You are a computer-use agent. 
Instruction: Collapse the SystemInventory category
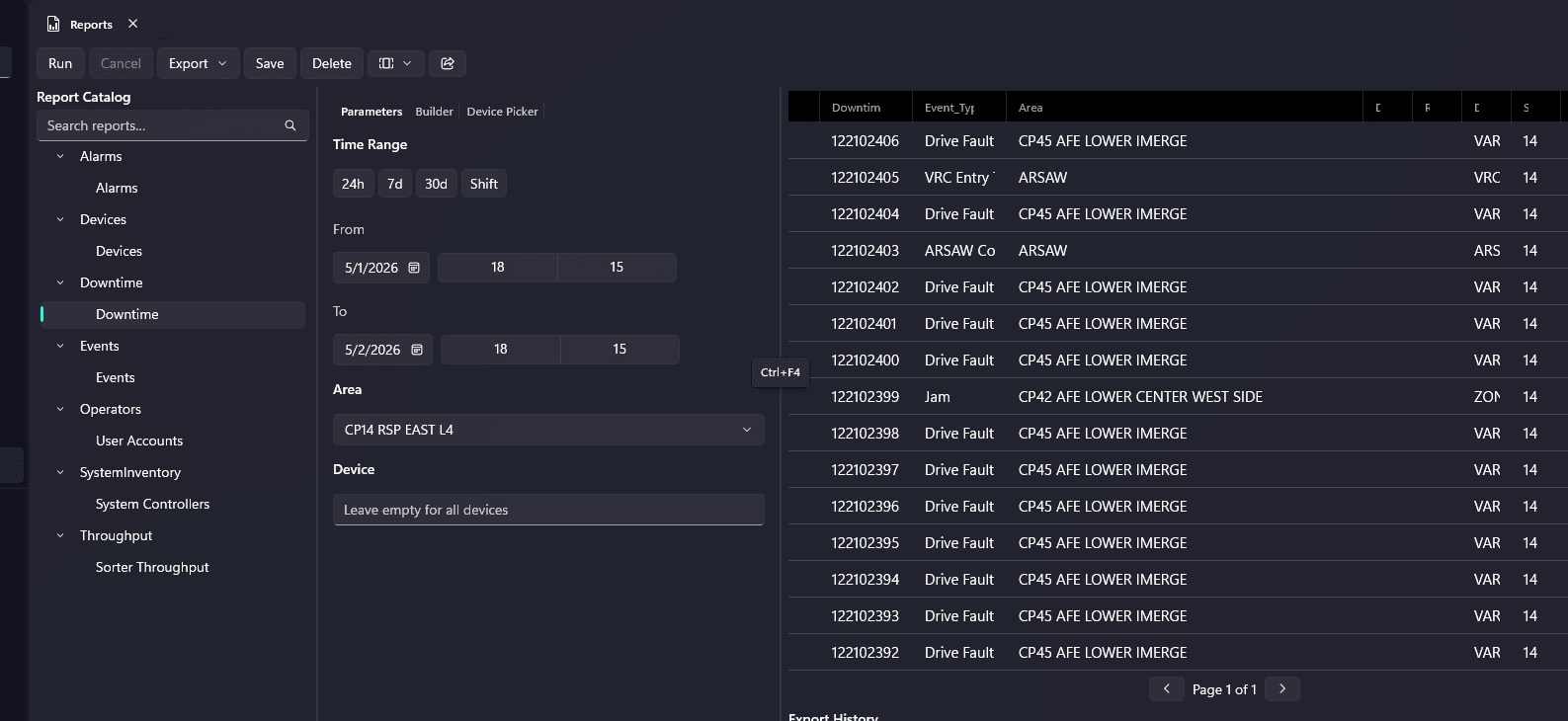point(60,472)
